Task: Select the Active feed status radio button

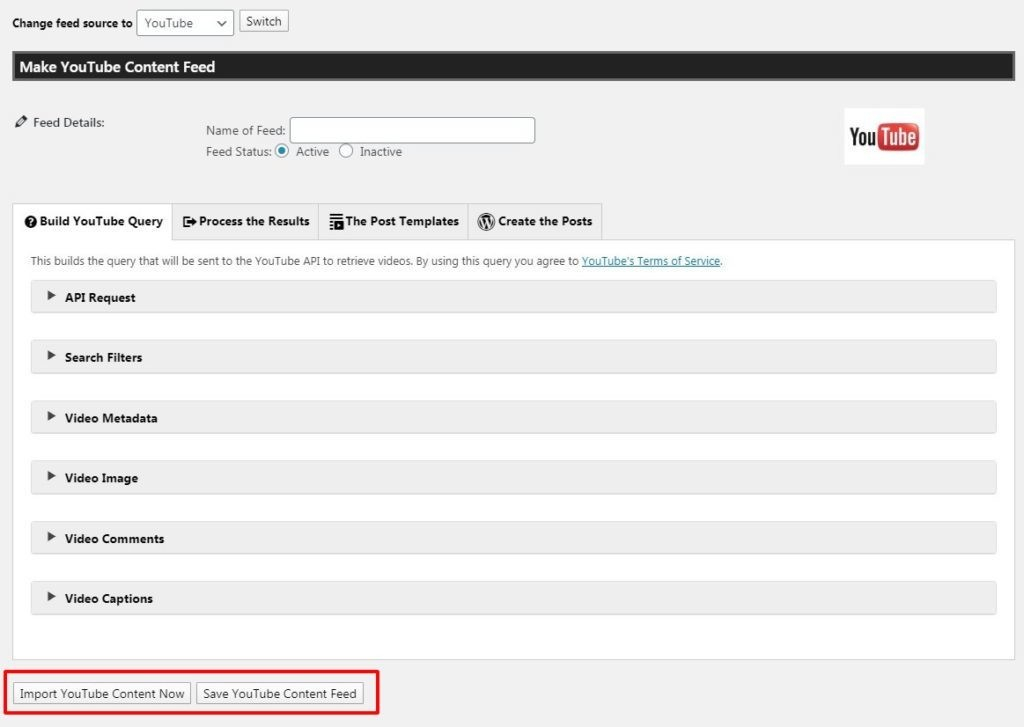Action: [x=282, y=151]
